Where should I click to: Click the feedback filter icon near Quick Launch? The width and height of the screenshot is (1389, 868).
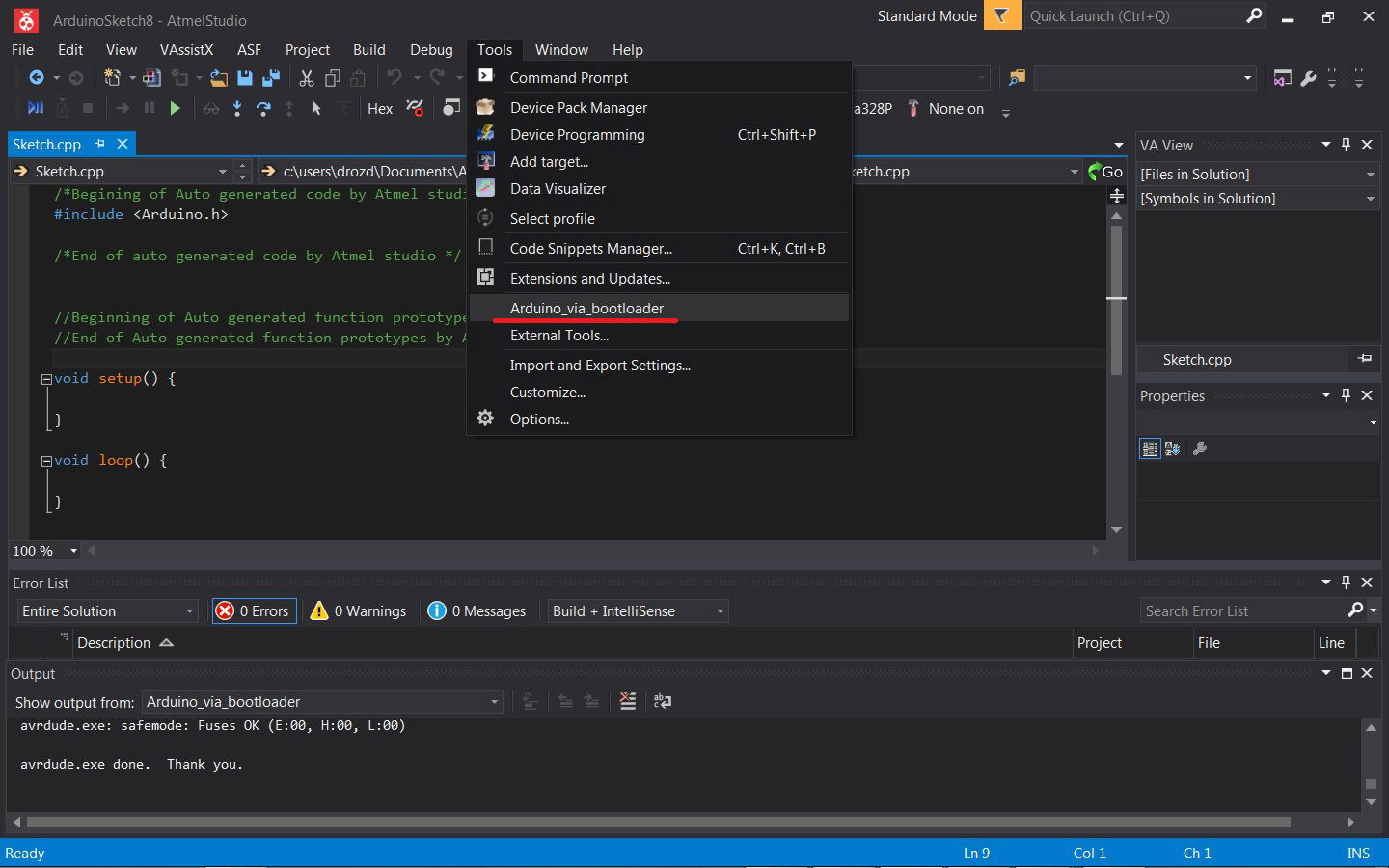pos(1002,15)
